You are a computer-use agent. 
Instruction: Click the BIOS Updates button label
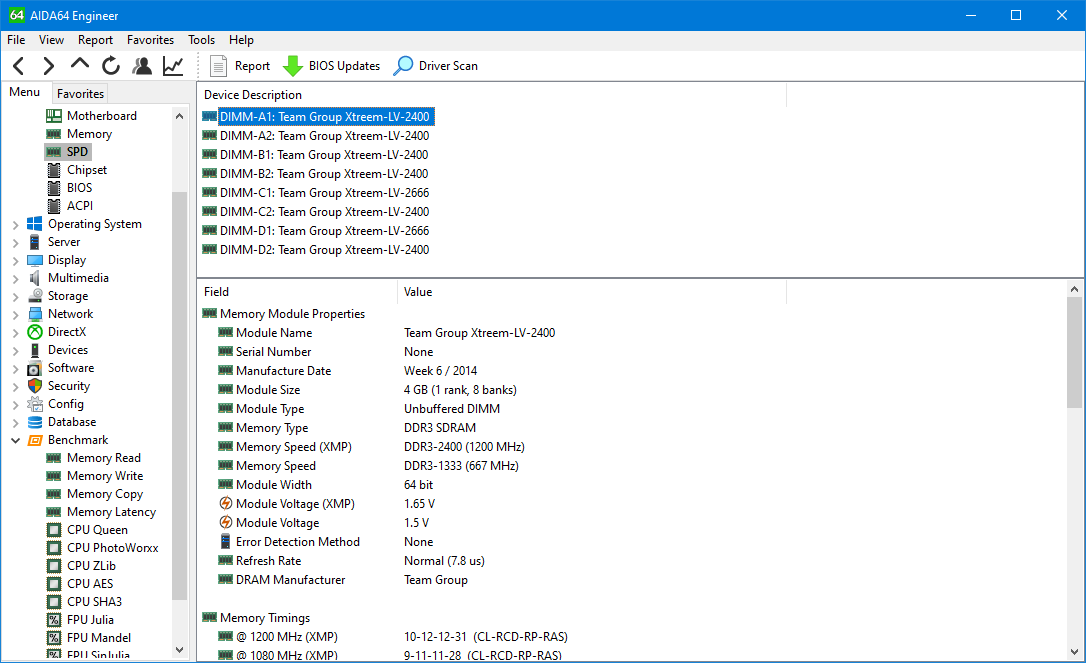pyautogui.click(x=344, y=66)
